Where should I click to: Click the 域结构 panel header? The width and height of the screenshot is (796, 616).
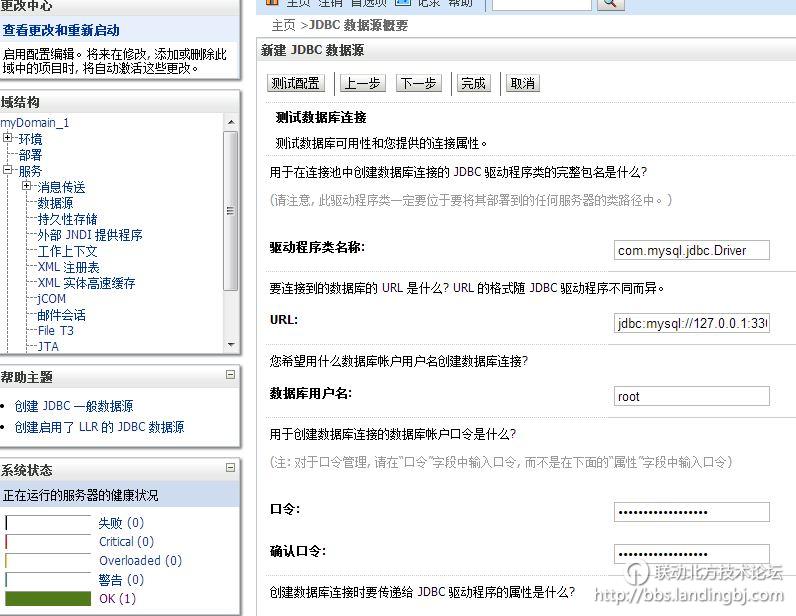pos(120,102)
